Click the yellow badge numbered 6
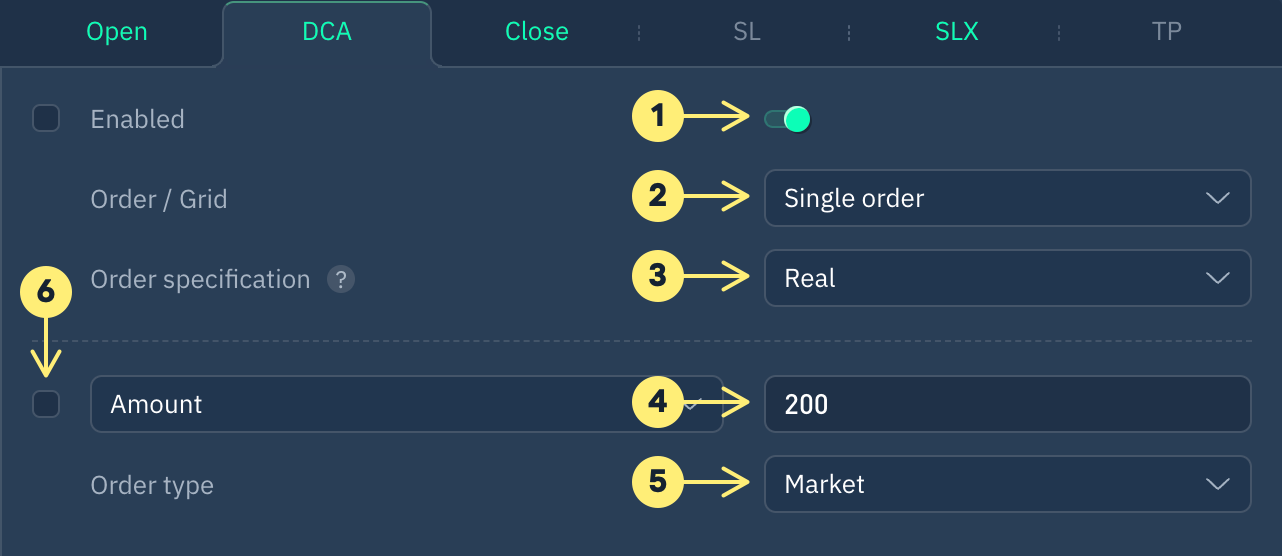This screenshot has height=556, width=1282. click(x=45, y=292)
